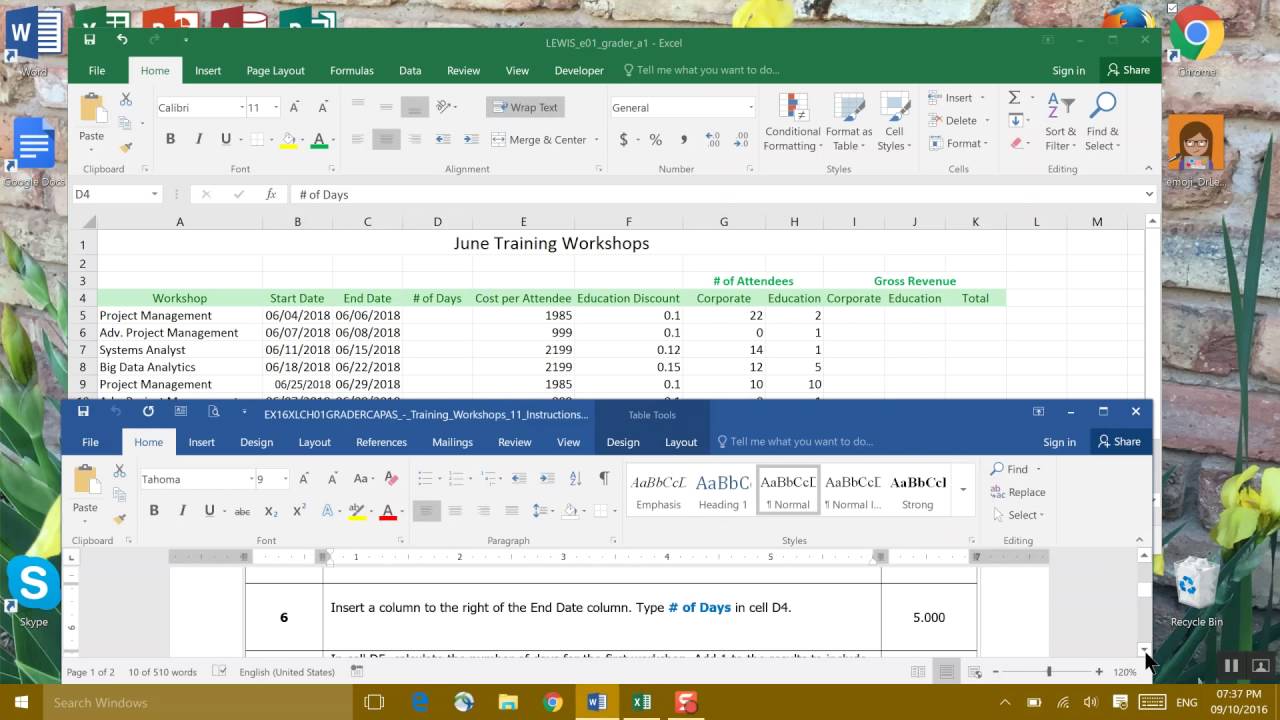Toggle Bold in Excel ribbon

(x=170, y=140)
